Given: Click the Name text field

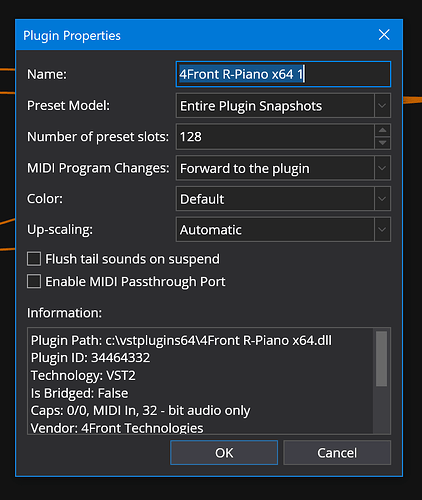Looking at the screenshot, I should point(283,74).
